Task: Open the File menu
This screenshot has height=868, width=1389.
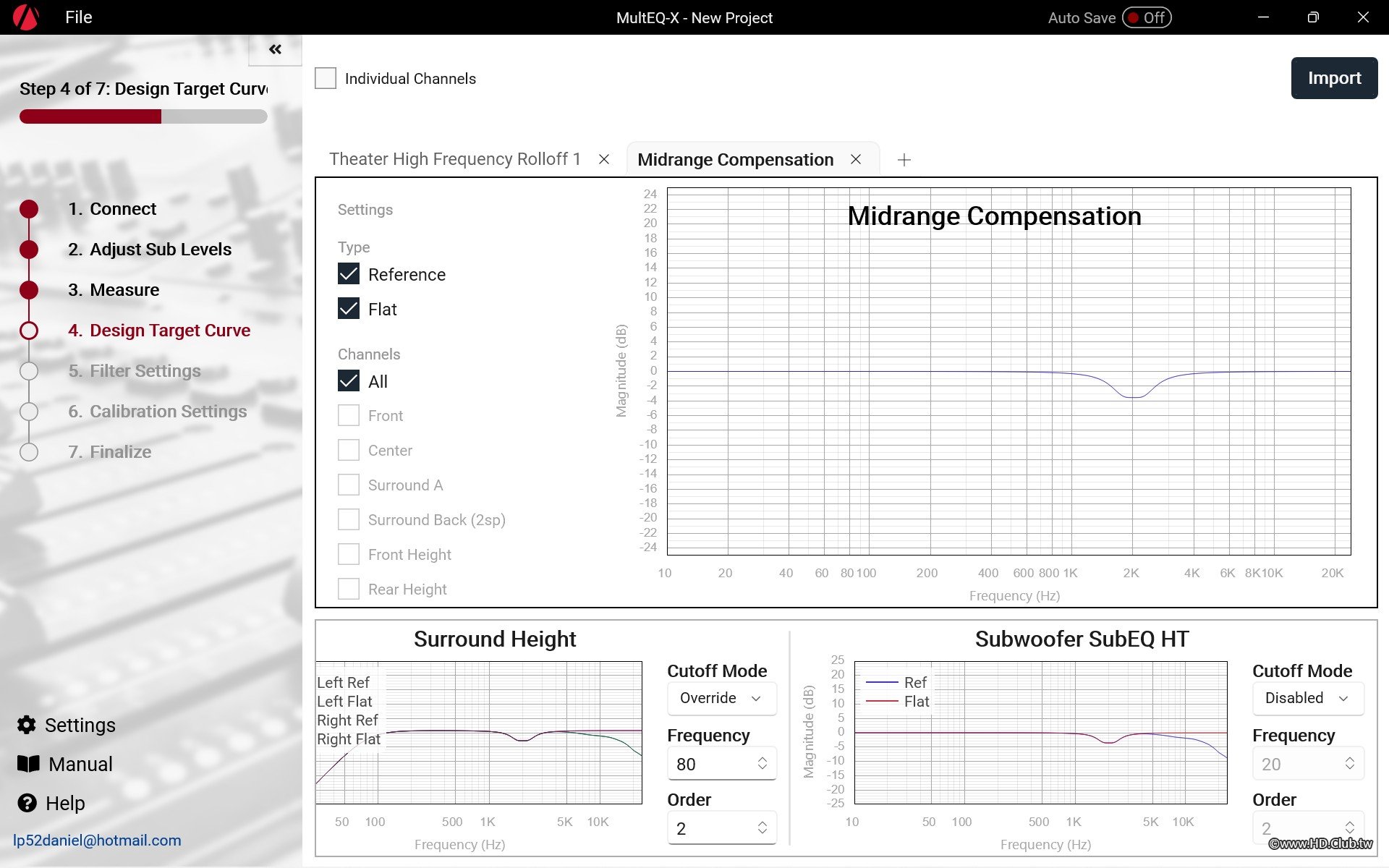Action: point(78,17)
